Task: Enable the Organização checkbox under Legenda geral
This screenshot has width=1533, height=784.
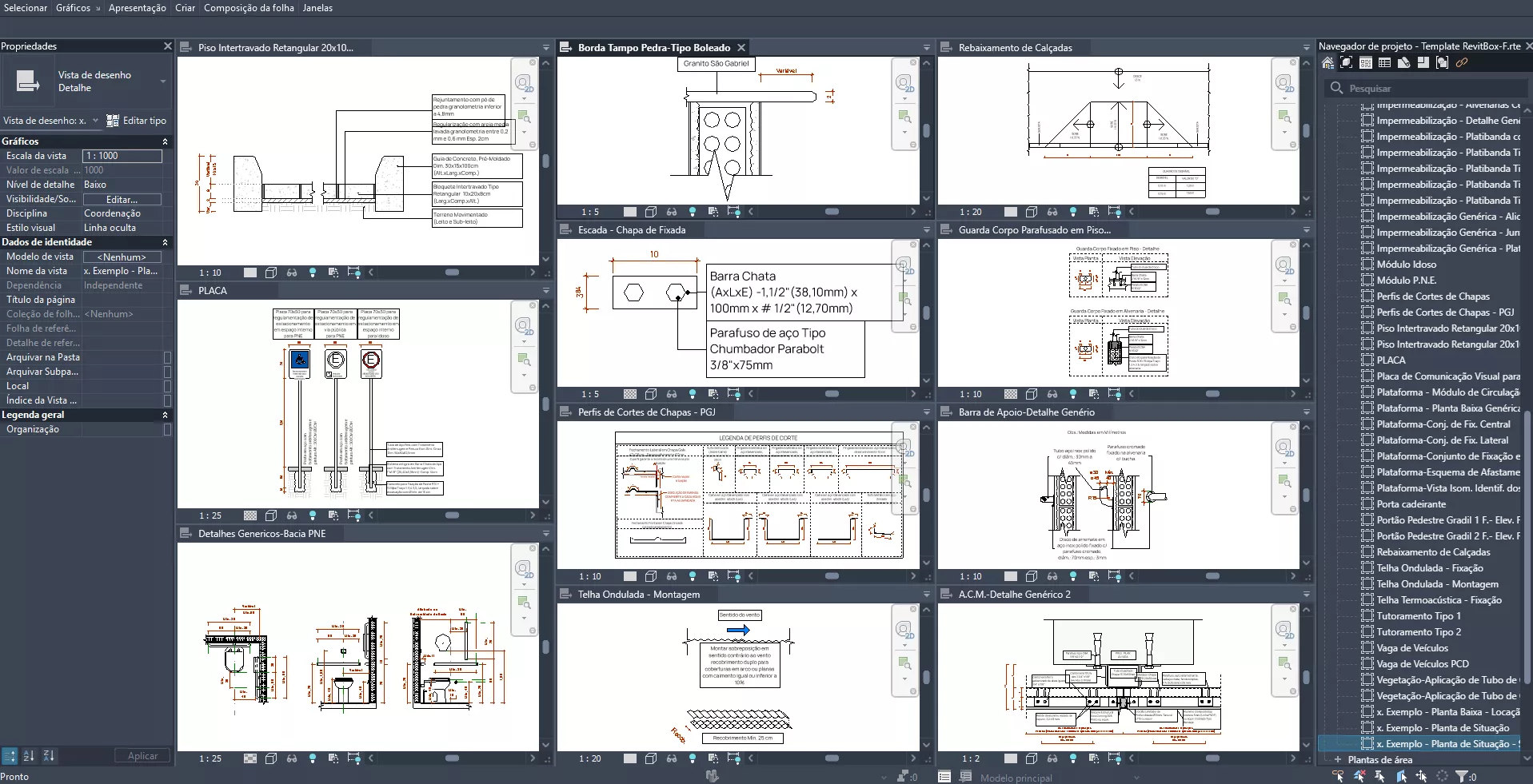Action: pos(167,429)
